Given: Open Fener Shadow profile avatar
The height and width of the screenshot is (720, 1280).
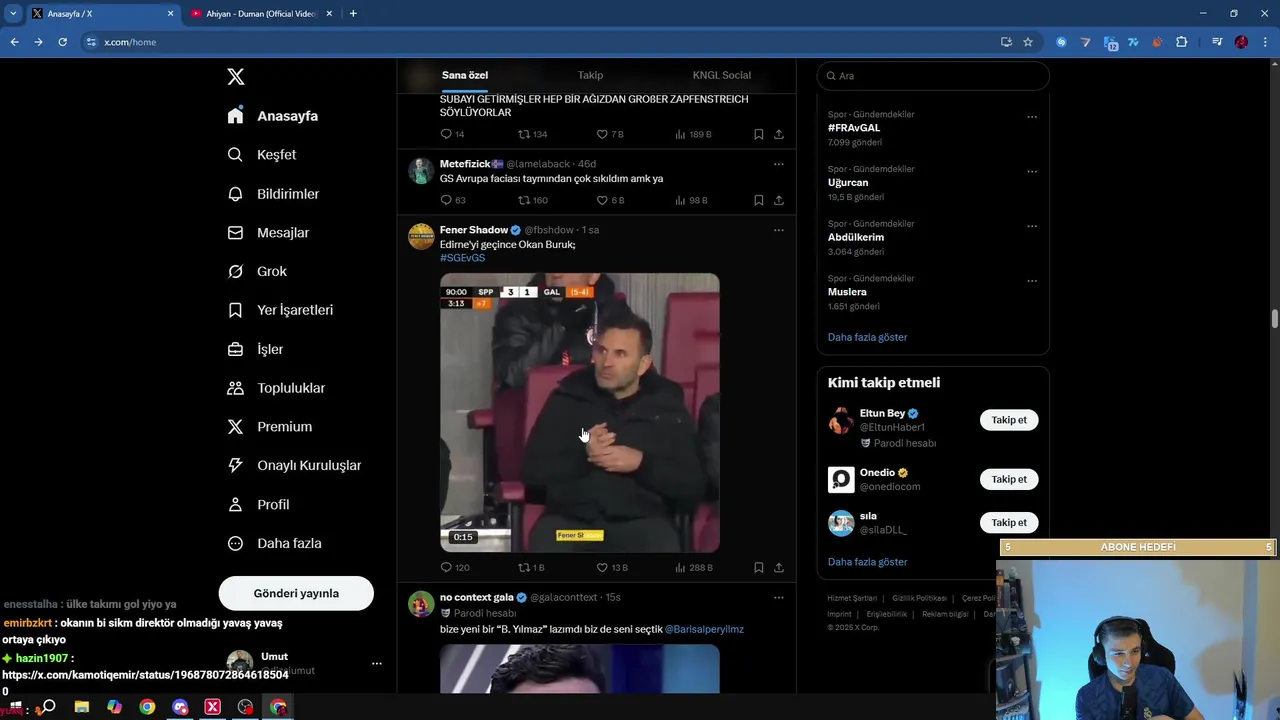Looking at the screenshot, I should coord(421,236).
